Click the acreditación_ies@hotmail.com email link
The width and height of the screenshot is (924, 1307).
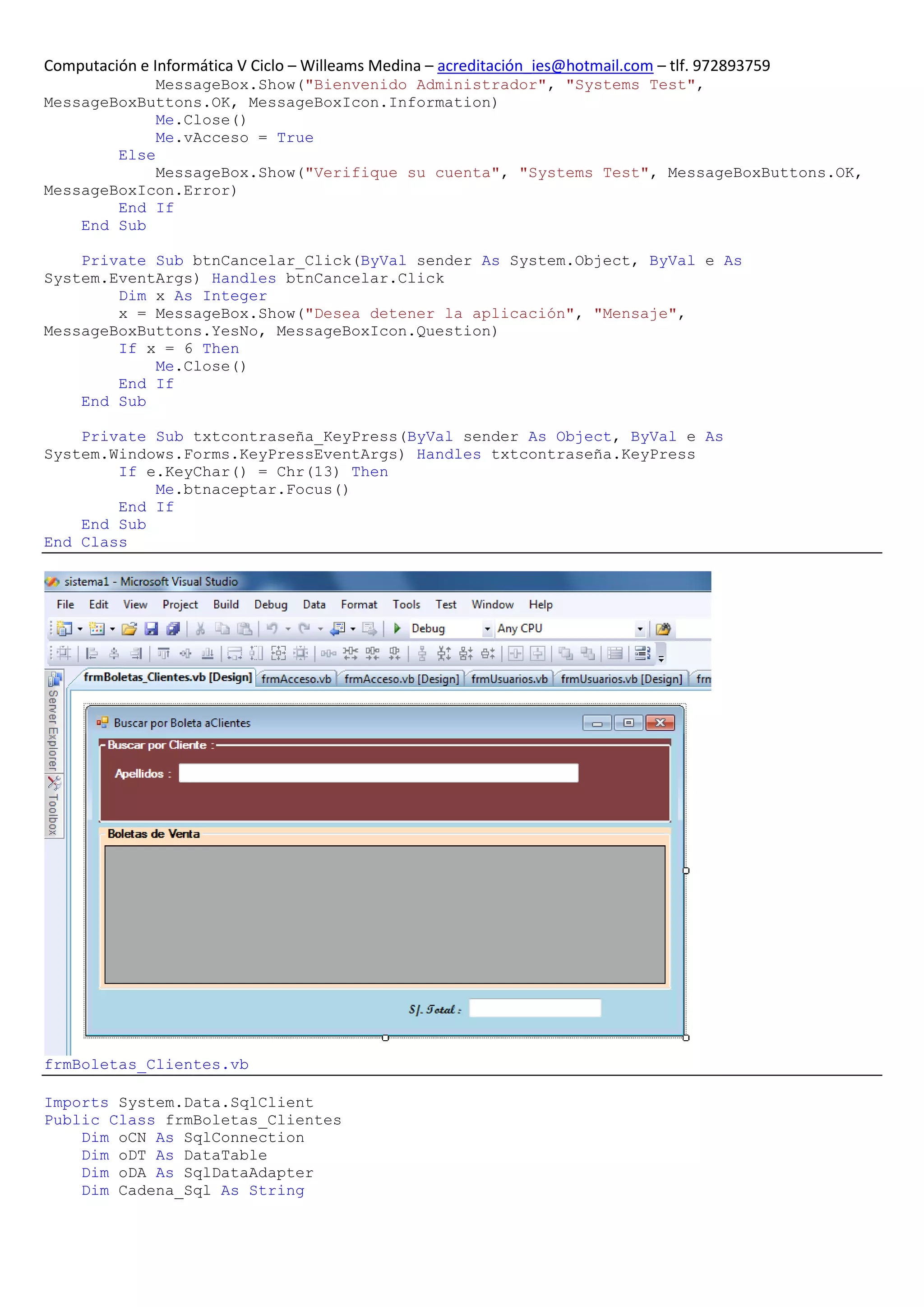(x=545, y=66)
